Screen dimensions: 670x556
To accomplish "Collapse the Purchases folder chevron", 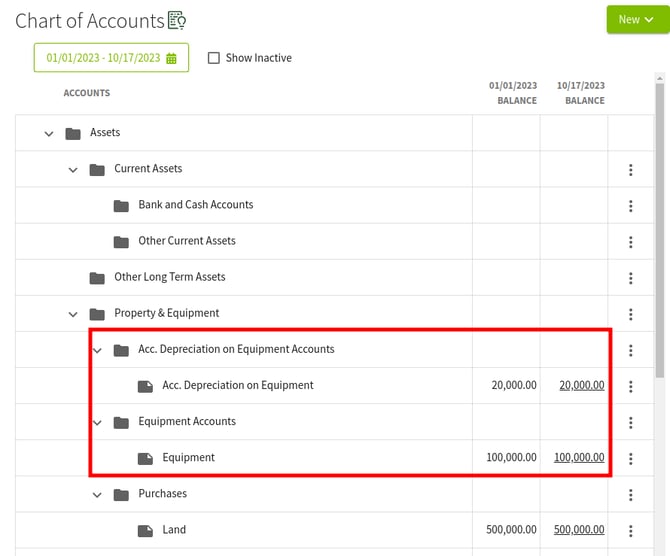I will coord(97,494).
